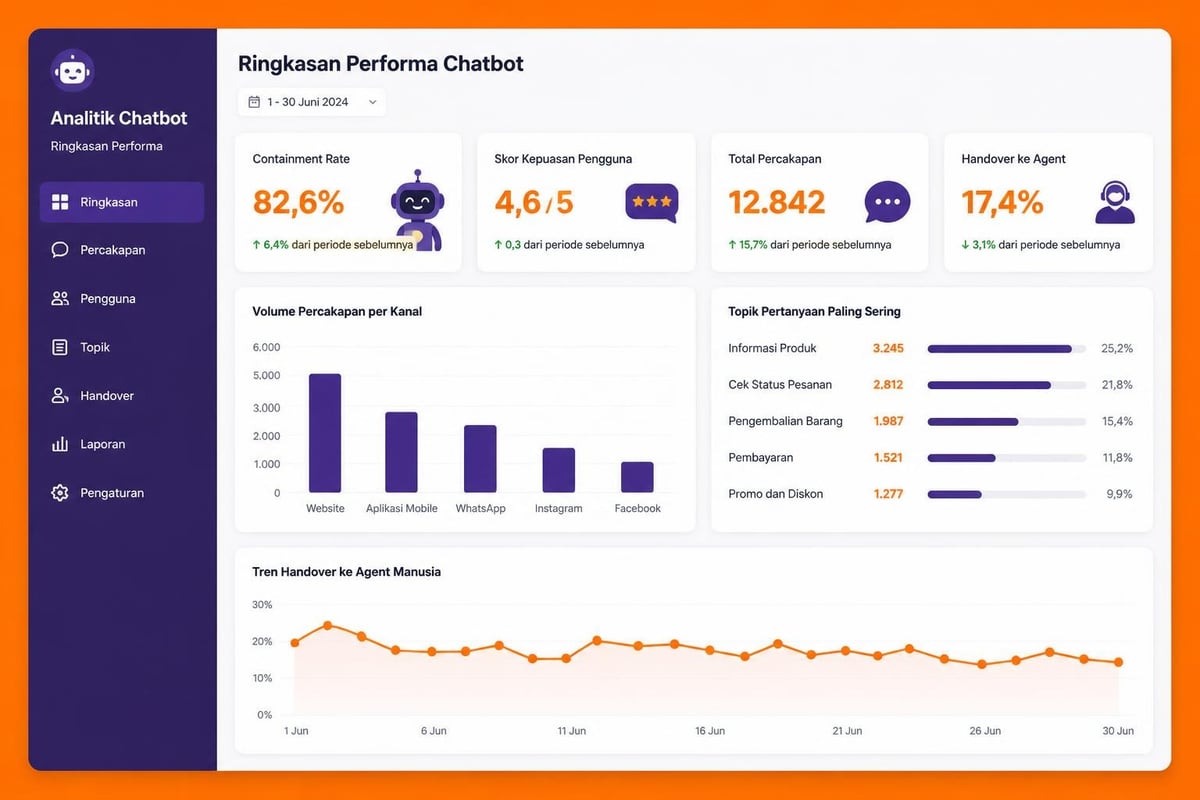Select the Instagram bar in the chart
This screenshot has height=800, width=1200.
(x=558, y=470)
